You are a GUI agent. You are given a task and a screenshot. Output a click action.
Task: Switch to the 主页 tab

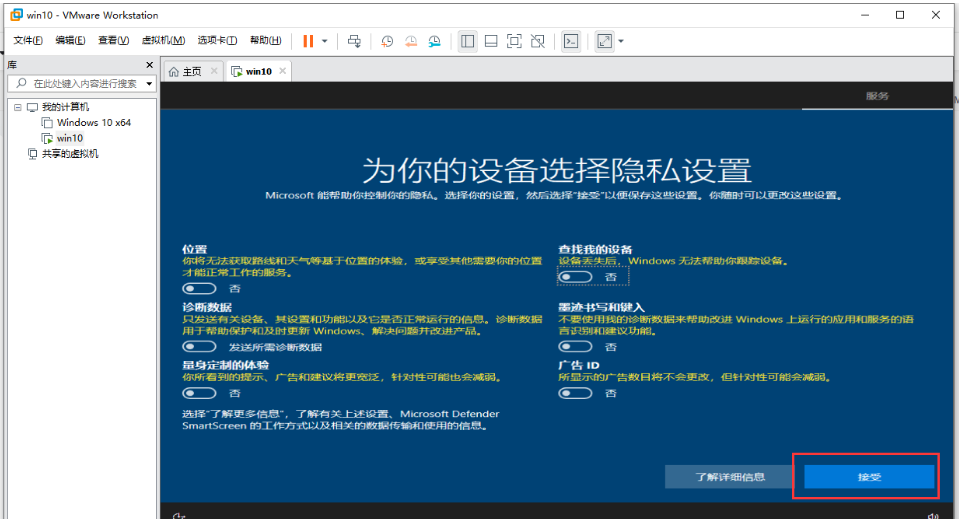192,72
